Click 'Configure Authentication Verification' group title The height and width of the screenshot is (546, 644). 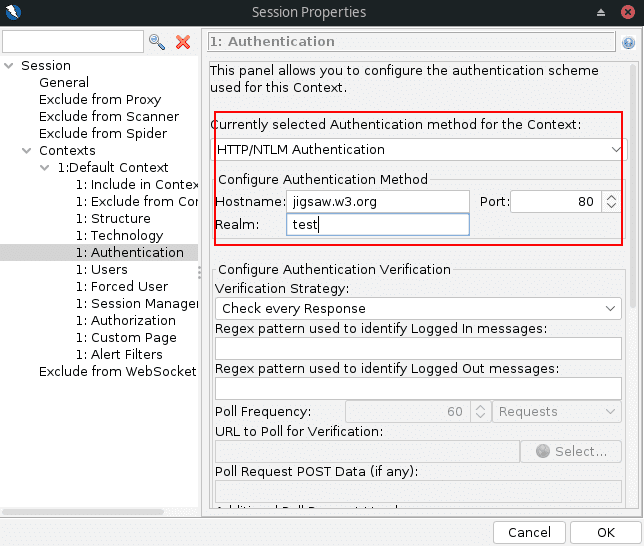[334, 270]
